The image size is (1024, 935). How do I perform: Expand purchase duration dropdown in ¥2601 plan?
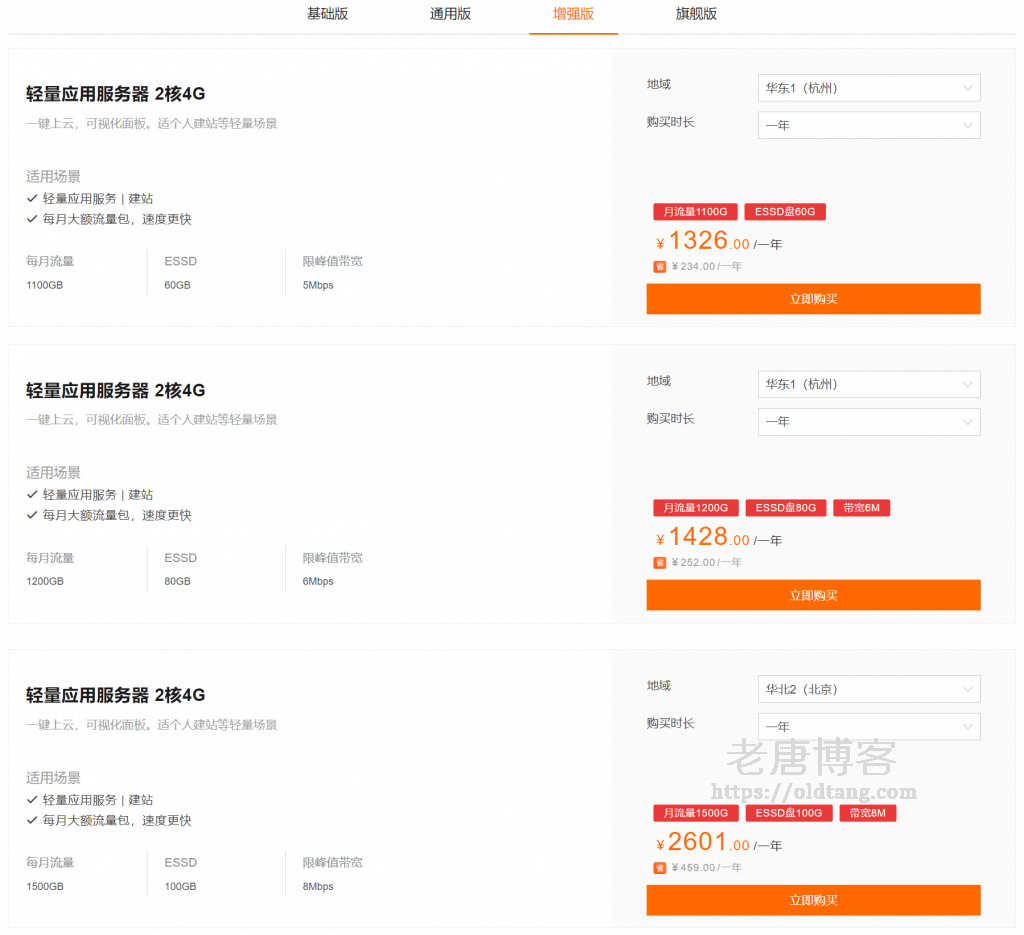coord(868,727)
